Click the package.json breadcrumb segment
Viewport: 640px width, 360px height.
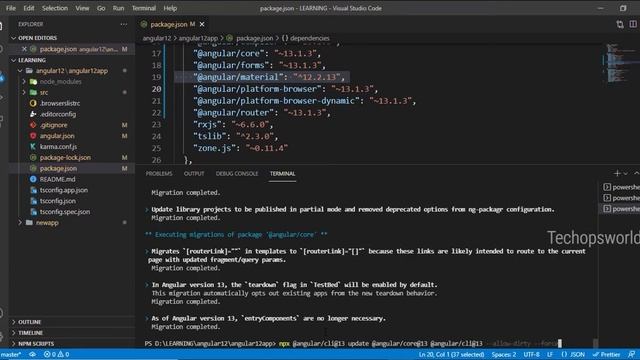click(x=254, y=38)
